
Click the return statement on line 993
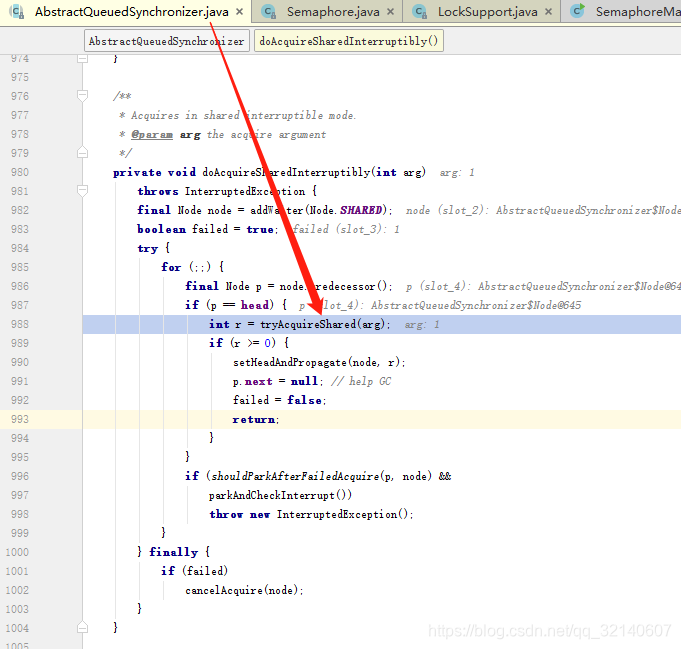pyautogui.click(x=255, y=420)
